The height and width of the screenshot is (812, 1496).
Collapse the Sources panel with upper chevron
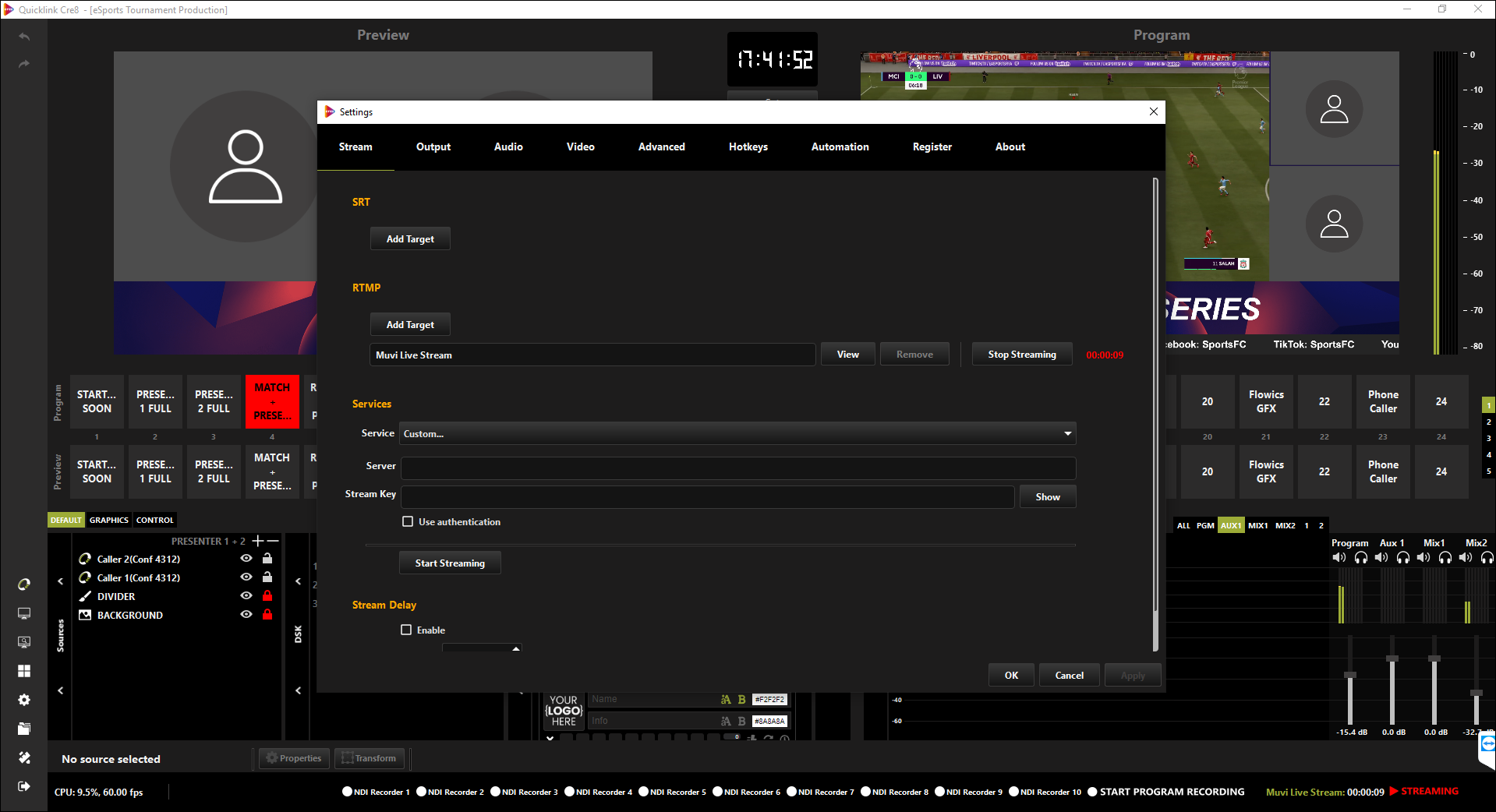pos(60,581)
